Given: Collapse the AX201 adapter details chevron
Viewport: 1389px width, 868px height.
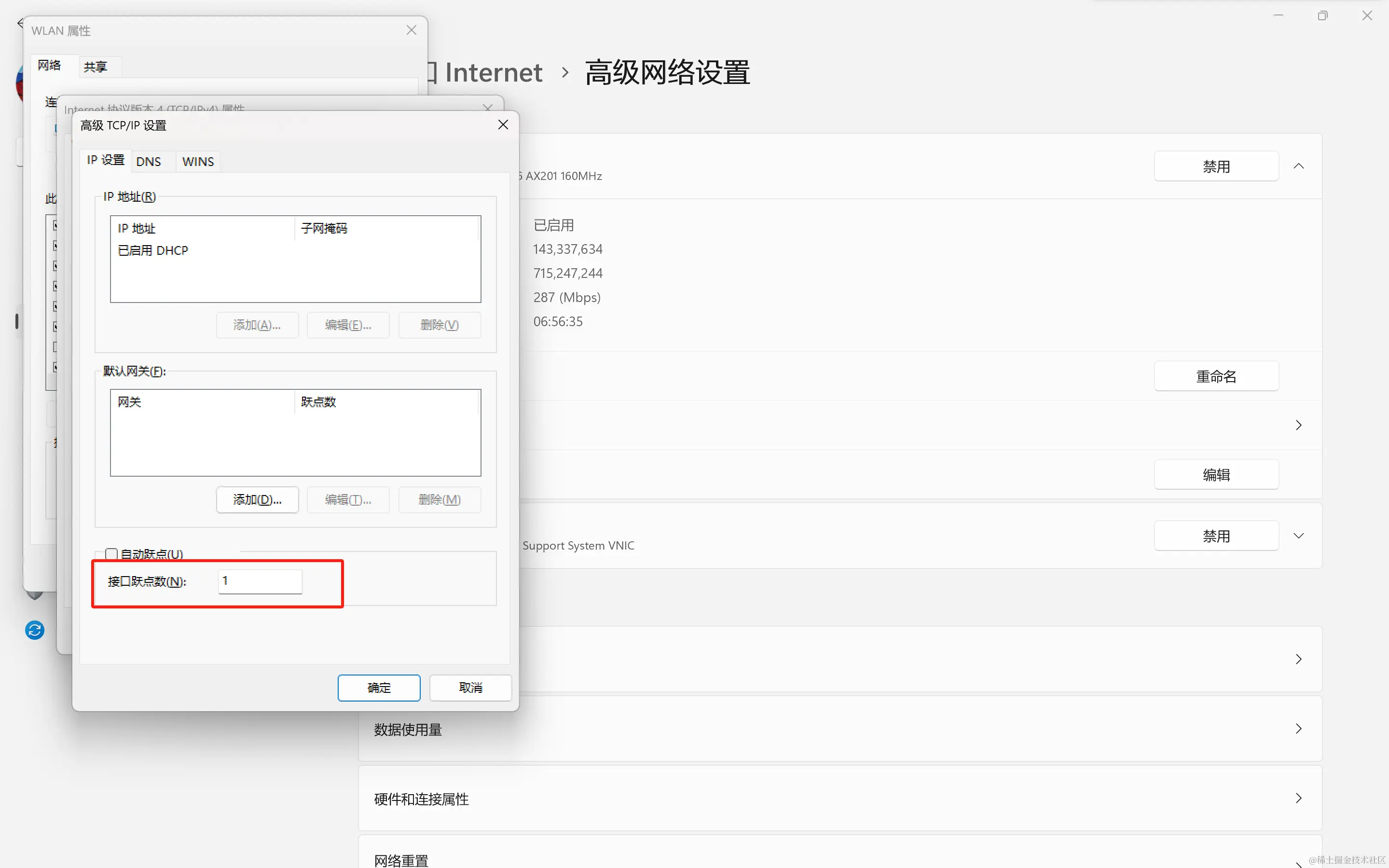Looking at the screenshot, I should (1298, 166).
